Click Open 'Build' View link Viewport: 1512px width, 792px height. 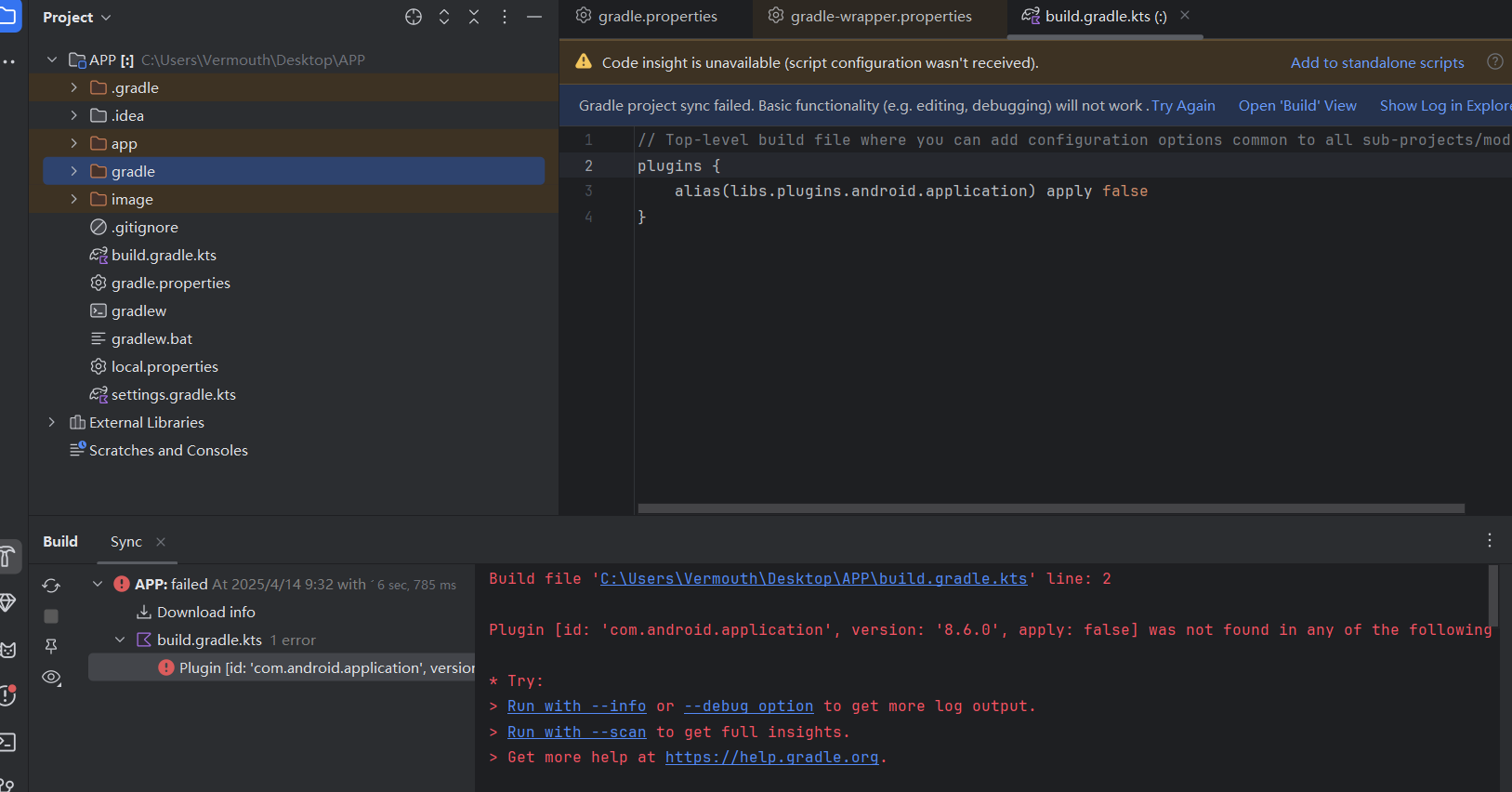1297,105
